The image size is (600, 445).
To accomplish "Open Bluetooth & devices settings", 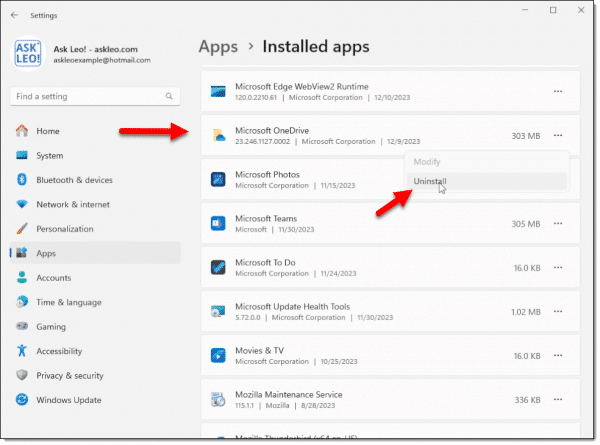I will pyautogui.click(x=74, y=180).
